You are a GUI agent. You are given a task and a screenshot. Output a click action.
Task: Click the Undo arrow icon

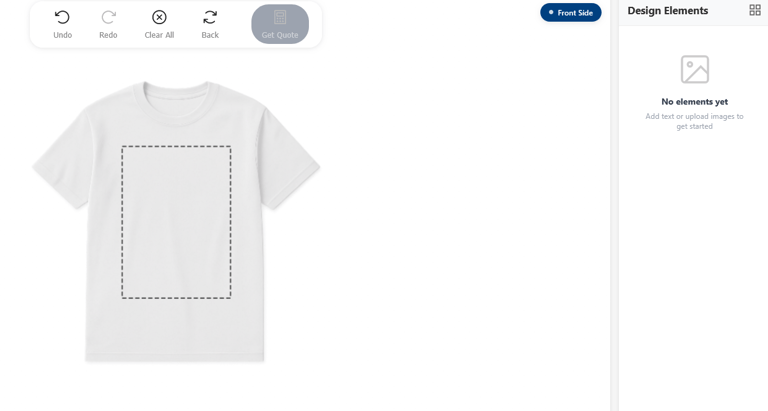62,18
